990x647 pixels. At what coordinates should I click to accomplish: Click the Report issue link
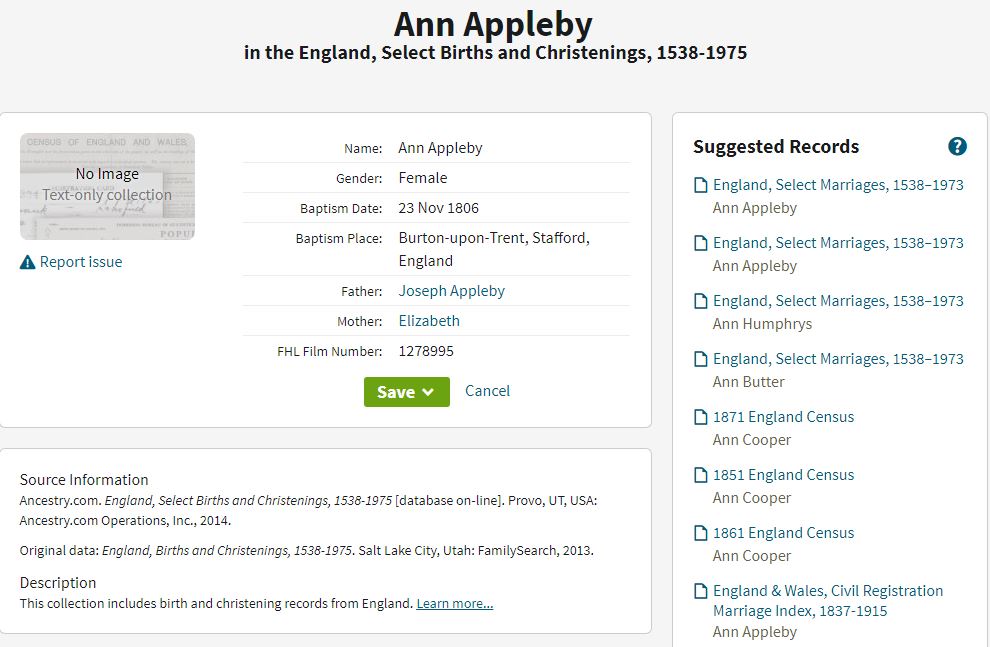(81, 262)
